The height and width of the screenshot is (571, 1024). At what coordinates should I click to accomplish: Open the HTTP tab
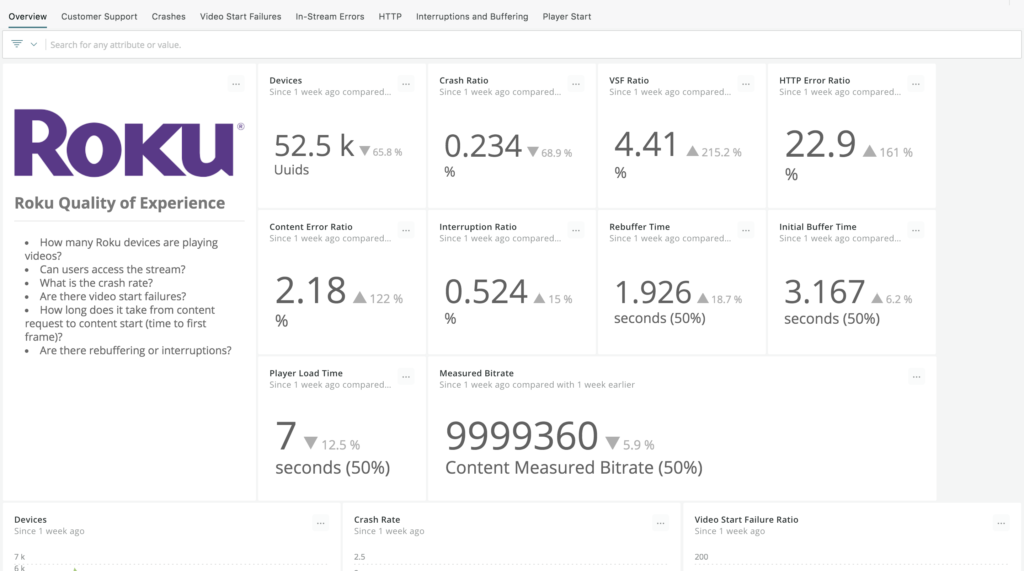(390, 16)
